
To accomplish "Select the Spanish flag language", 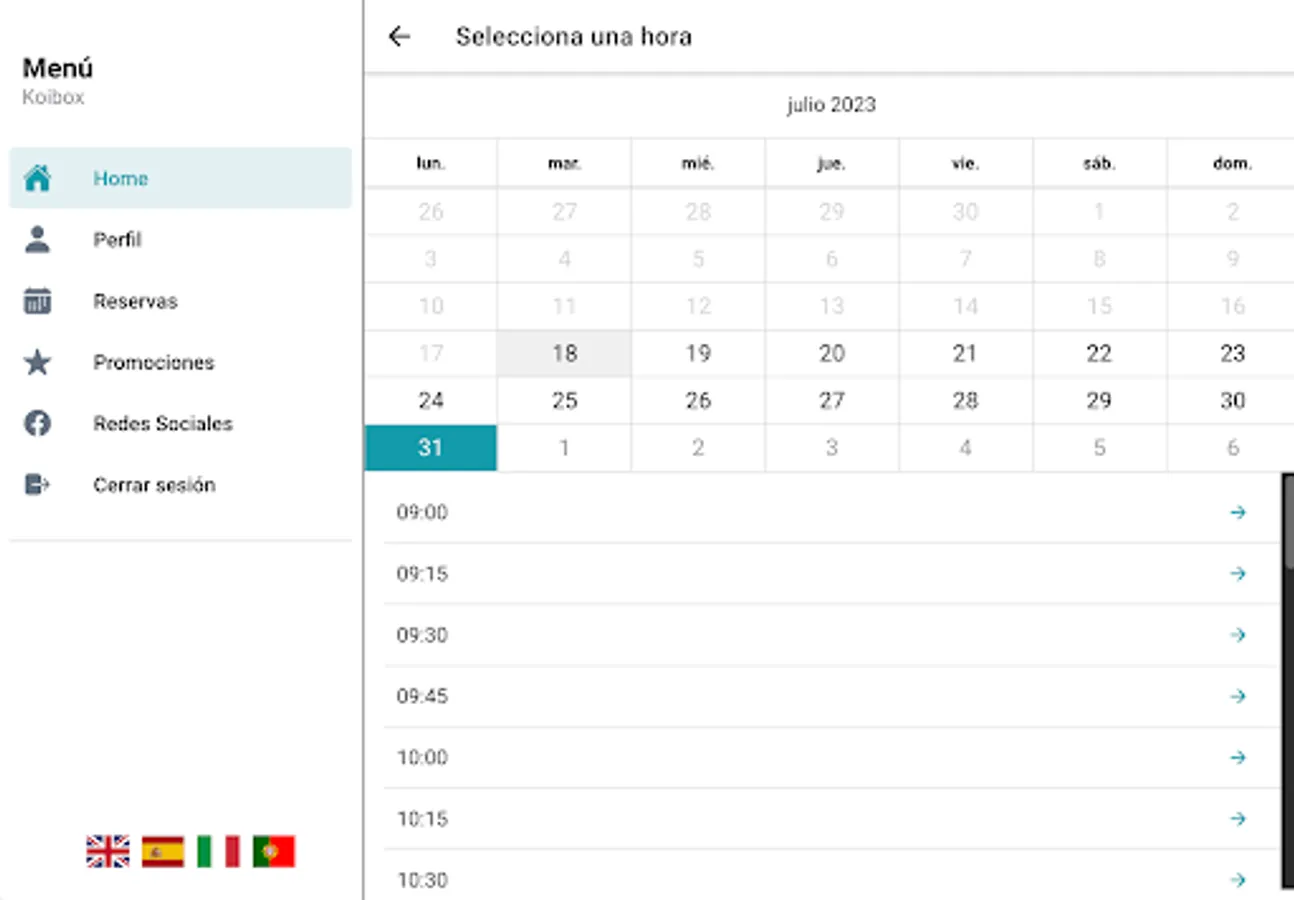I will tap(163, 851).
